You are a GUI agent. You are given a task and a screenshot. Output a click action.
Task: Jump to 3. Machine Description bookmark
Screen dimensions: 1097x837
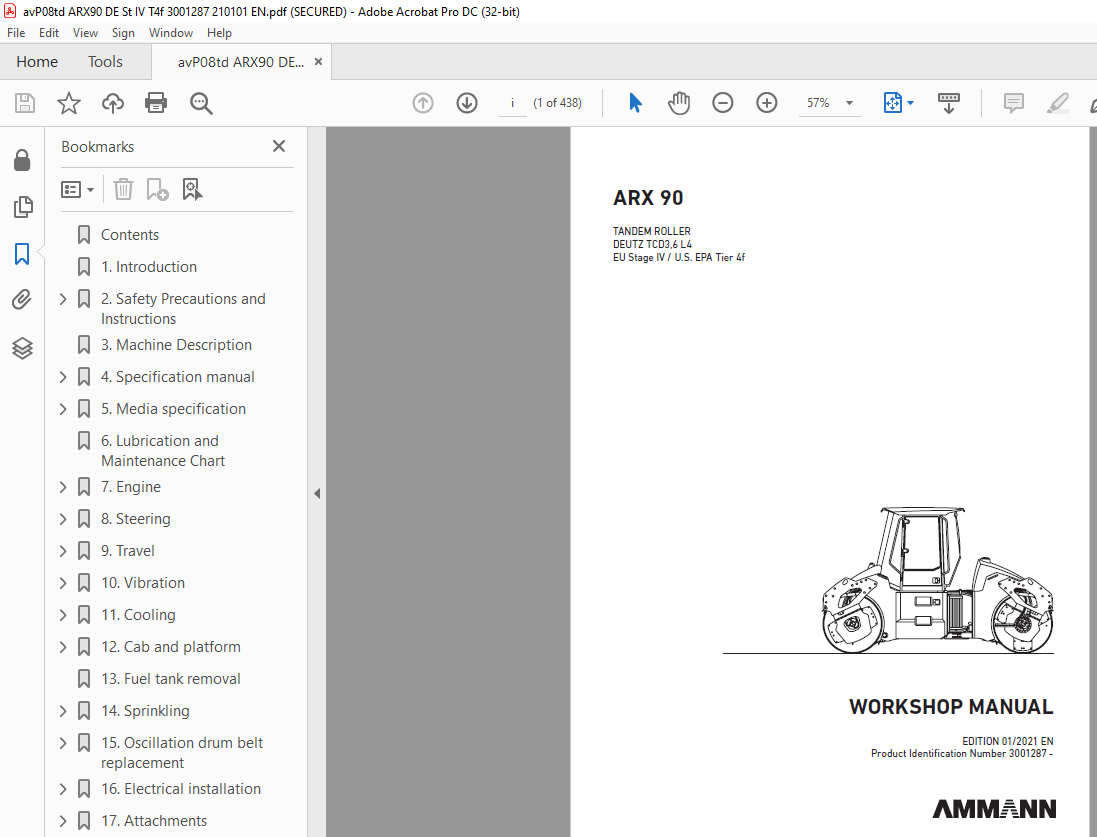coord(176,345)
